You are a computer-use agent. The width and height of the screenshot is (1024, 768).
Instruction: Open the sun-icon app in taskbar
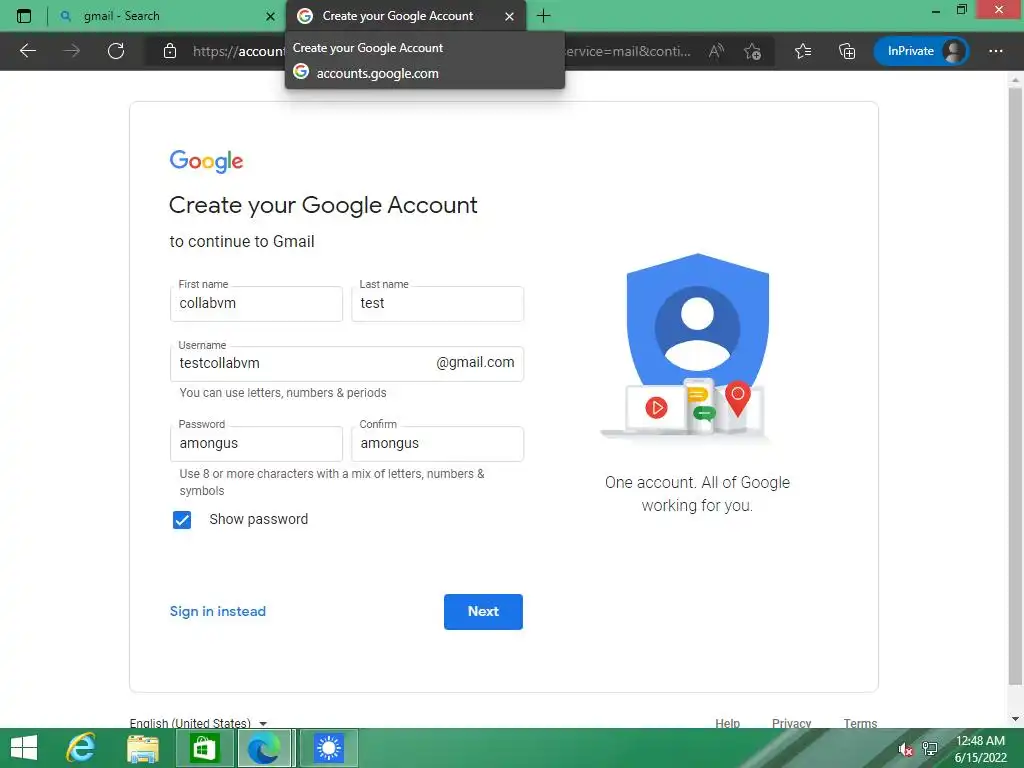tap(328, 748)
